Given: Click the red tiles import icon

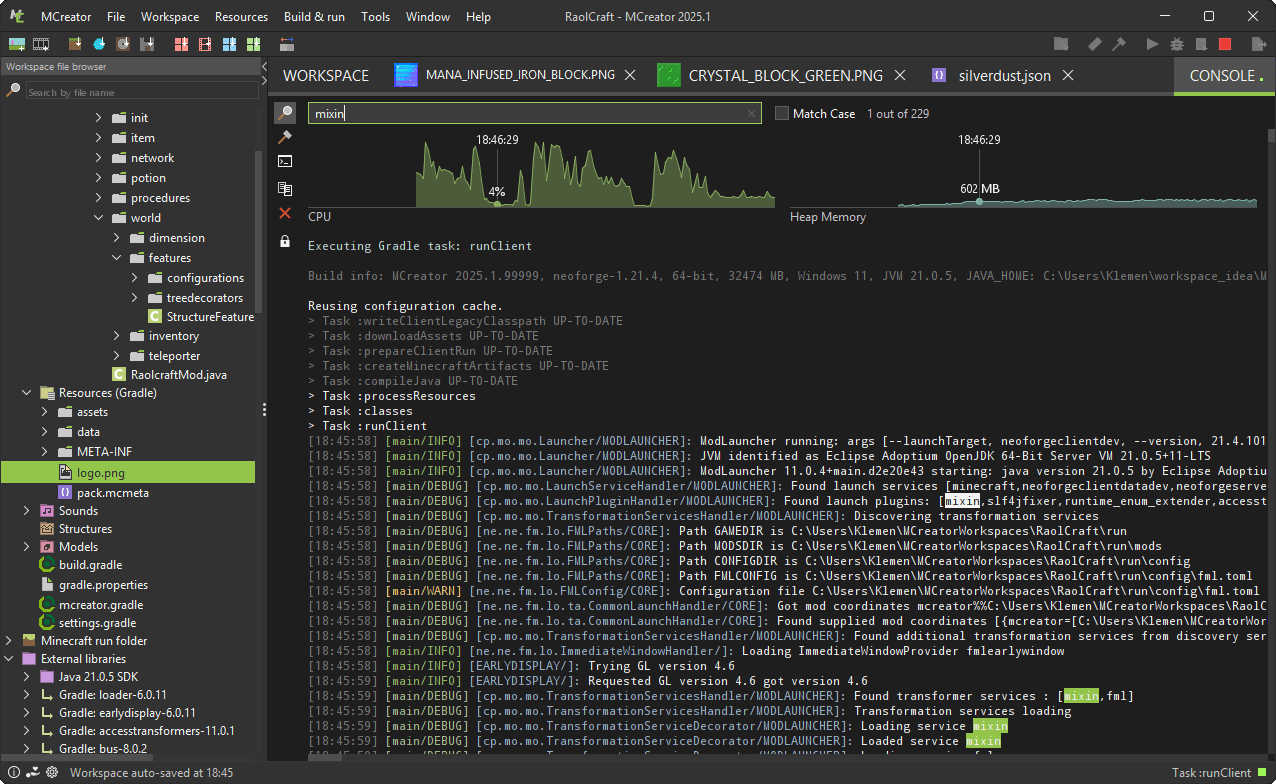Looking at the screenshot, I should pos(181,44).
